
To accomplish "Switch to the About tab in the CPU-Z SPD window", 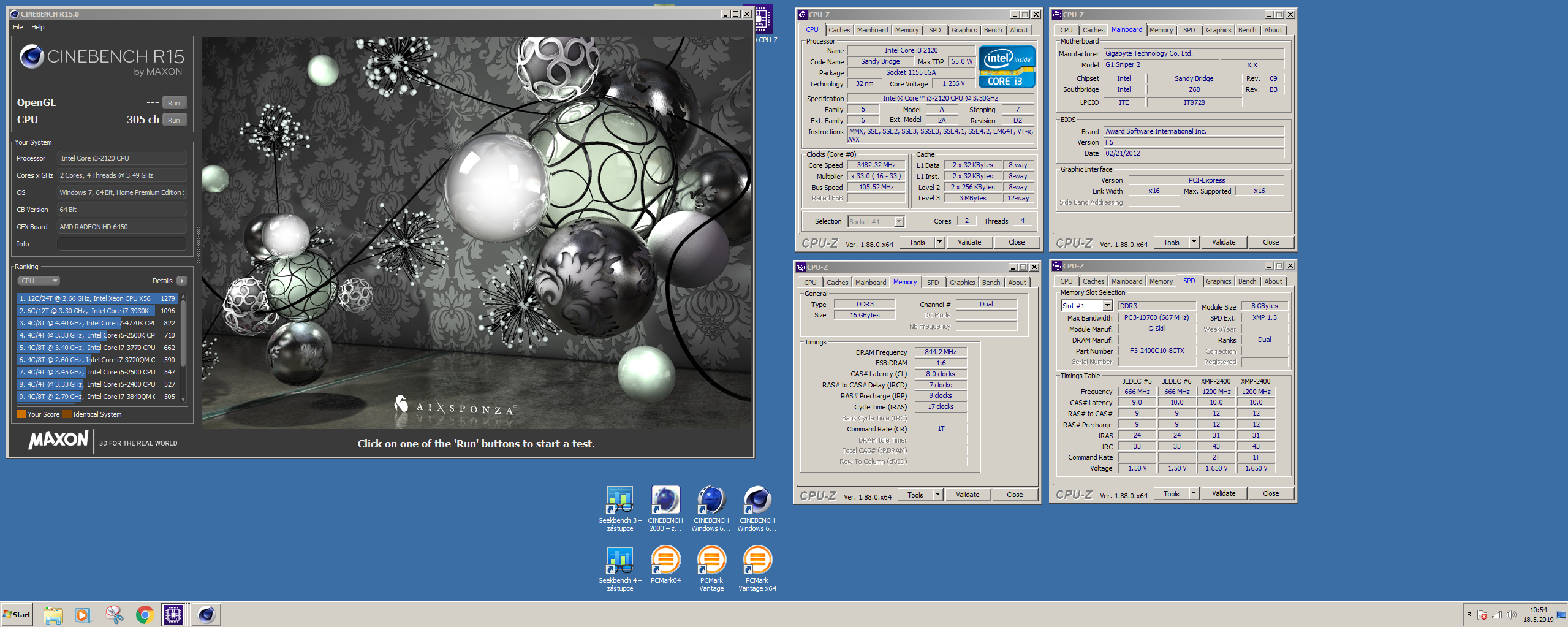I will point(1273,281).
